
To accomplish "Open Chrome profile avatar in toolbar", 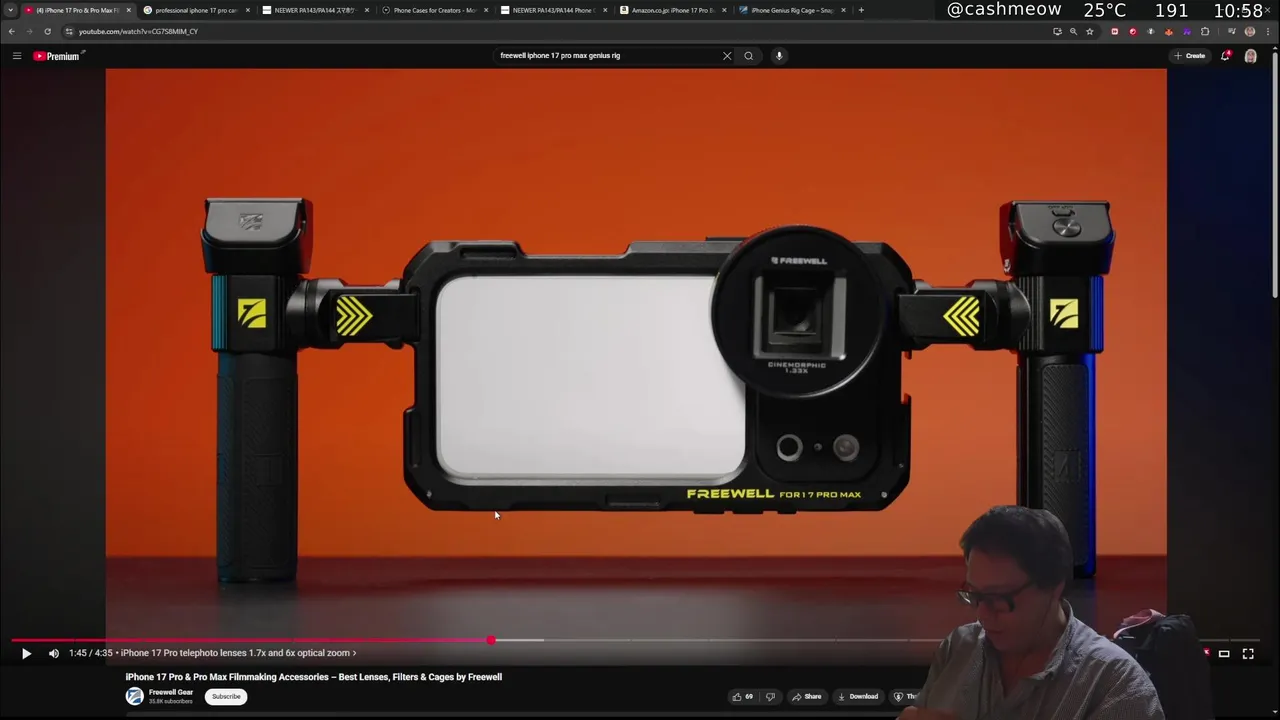I will click(x=1250, y=31).
